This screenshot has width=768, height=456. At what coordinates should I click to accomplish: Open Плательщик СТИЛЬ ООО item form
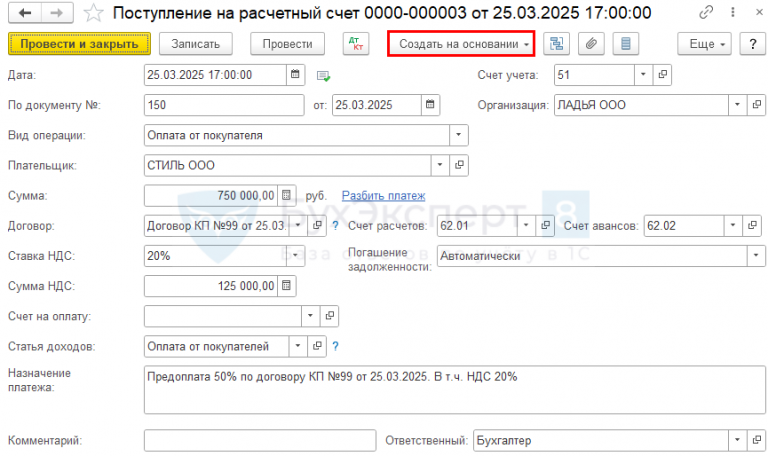pos(459,166)
